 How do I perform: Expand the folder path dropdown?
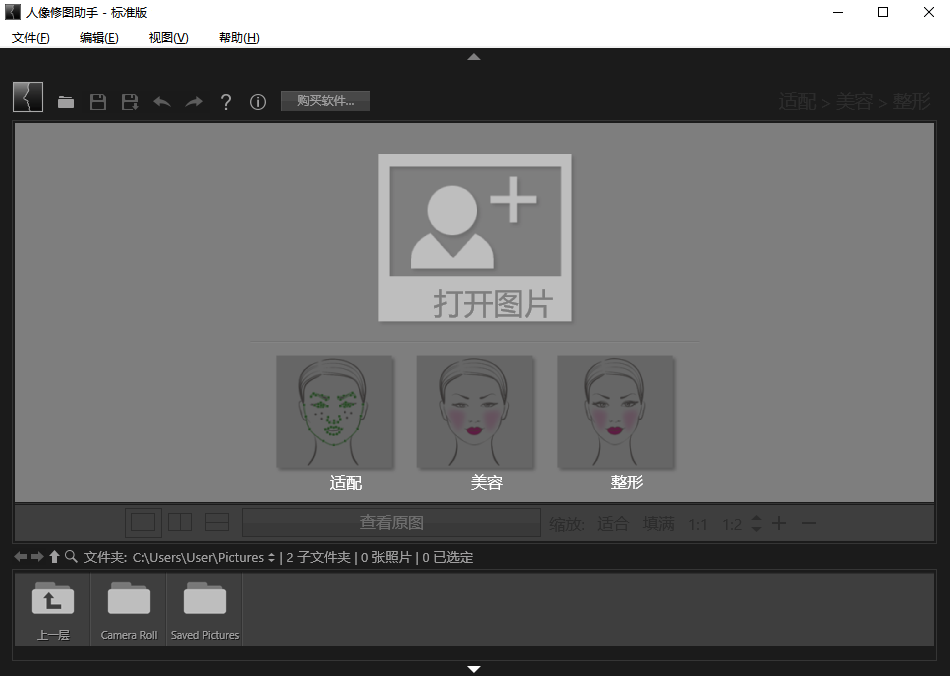pyautogui.click(x=271, y=558)
